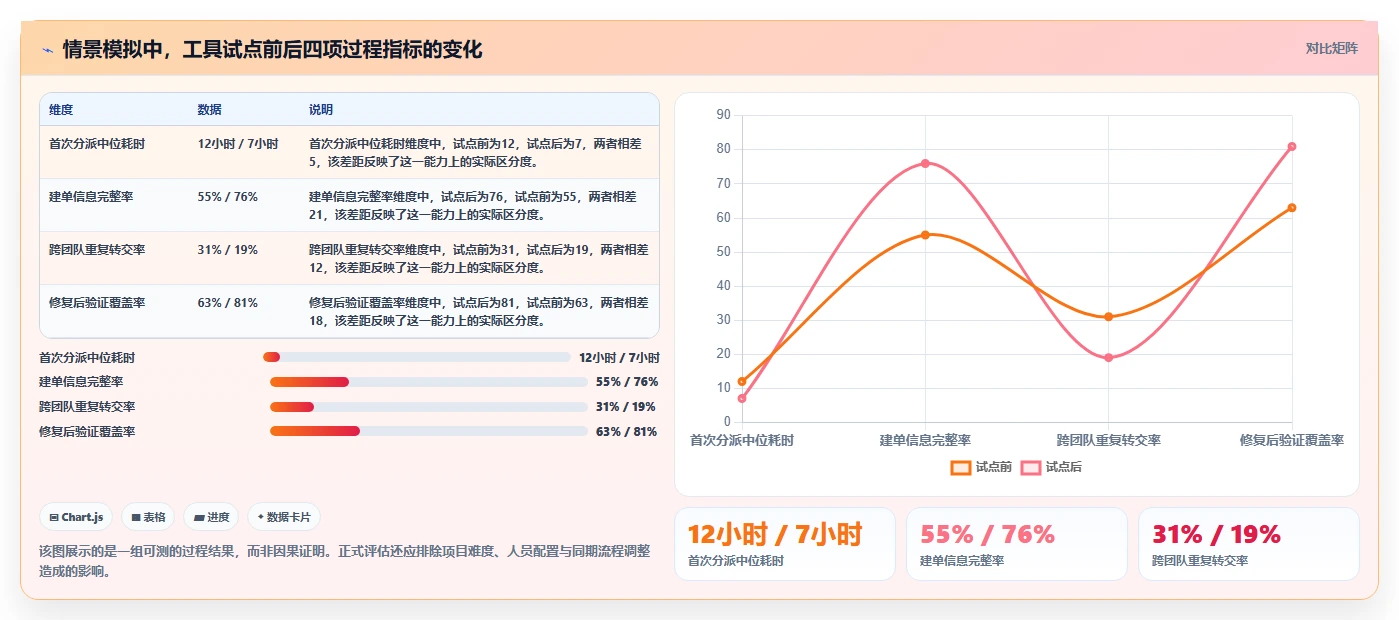
Task: Click the 试点前 data point at 跨团队重复转交率
Action: click(1108, 317)
